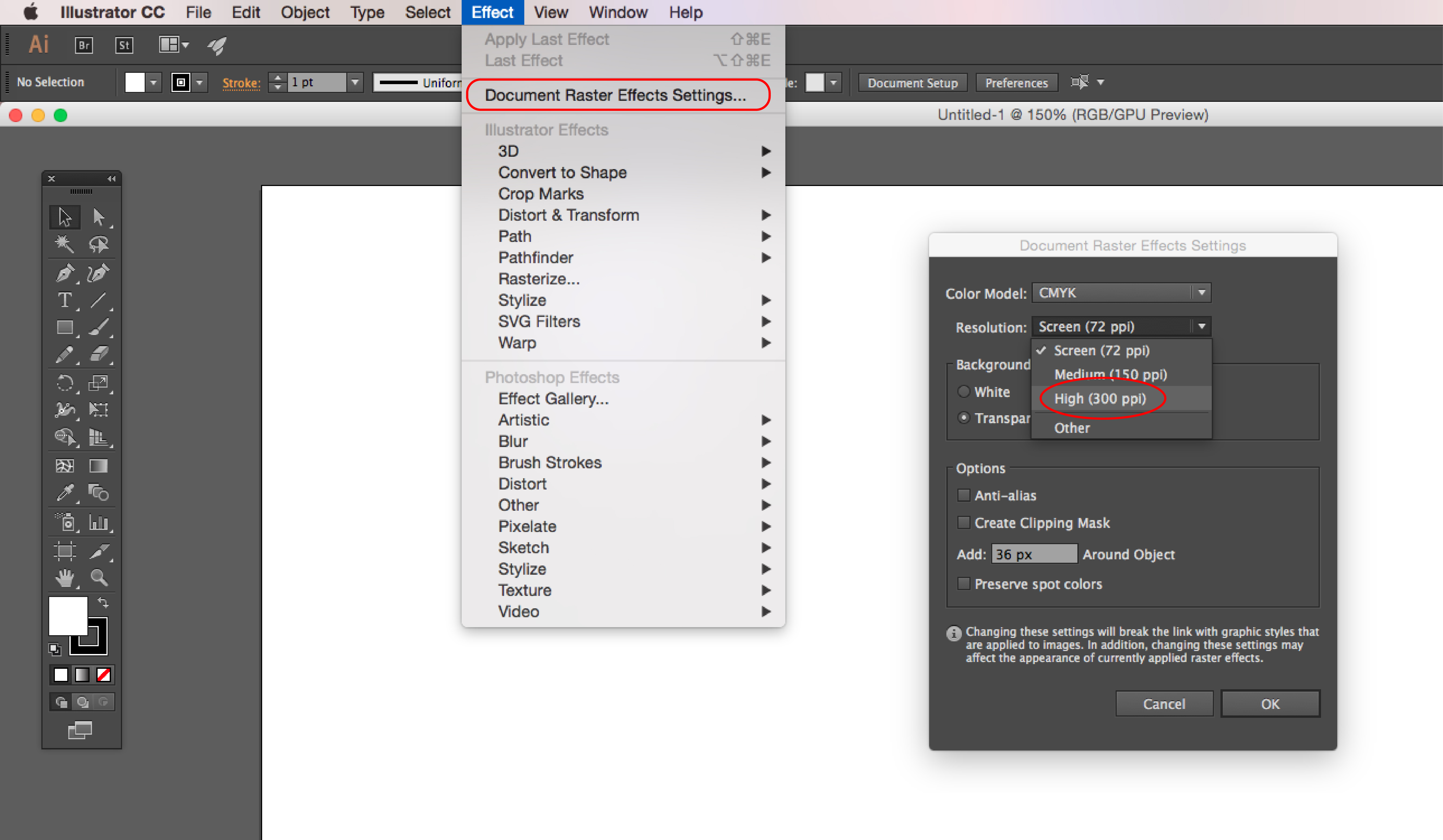
Task: Choose High (300 ppi) resolution option
Action: coord(1121,399)
